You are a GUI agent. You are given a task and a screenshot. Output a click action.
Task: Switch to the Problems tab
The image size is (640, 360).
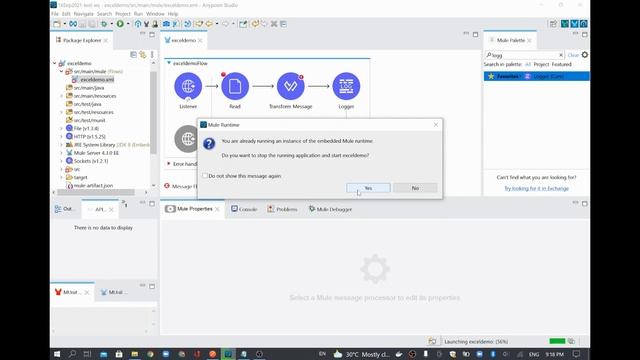(282, 209)
